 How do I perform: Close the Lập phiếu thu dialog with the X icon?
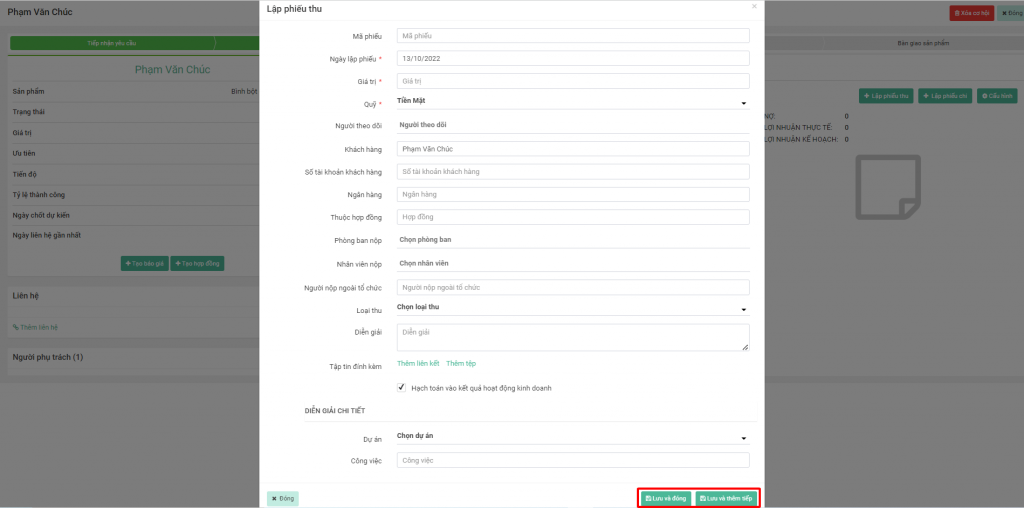click(754, 6)
